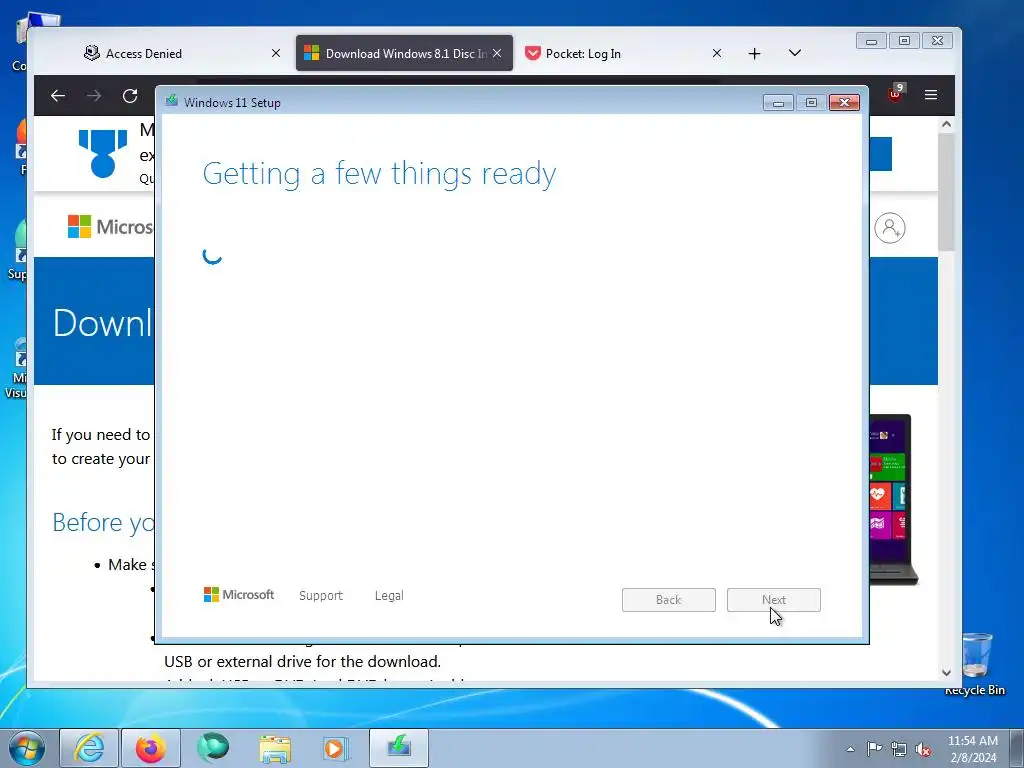The width and height of the screenshot is (1024, 768).
Task: Click the muted volume tray icon
Action: point(923,749)
